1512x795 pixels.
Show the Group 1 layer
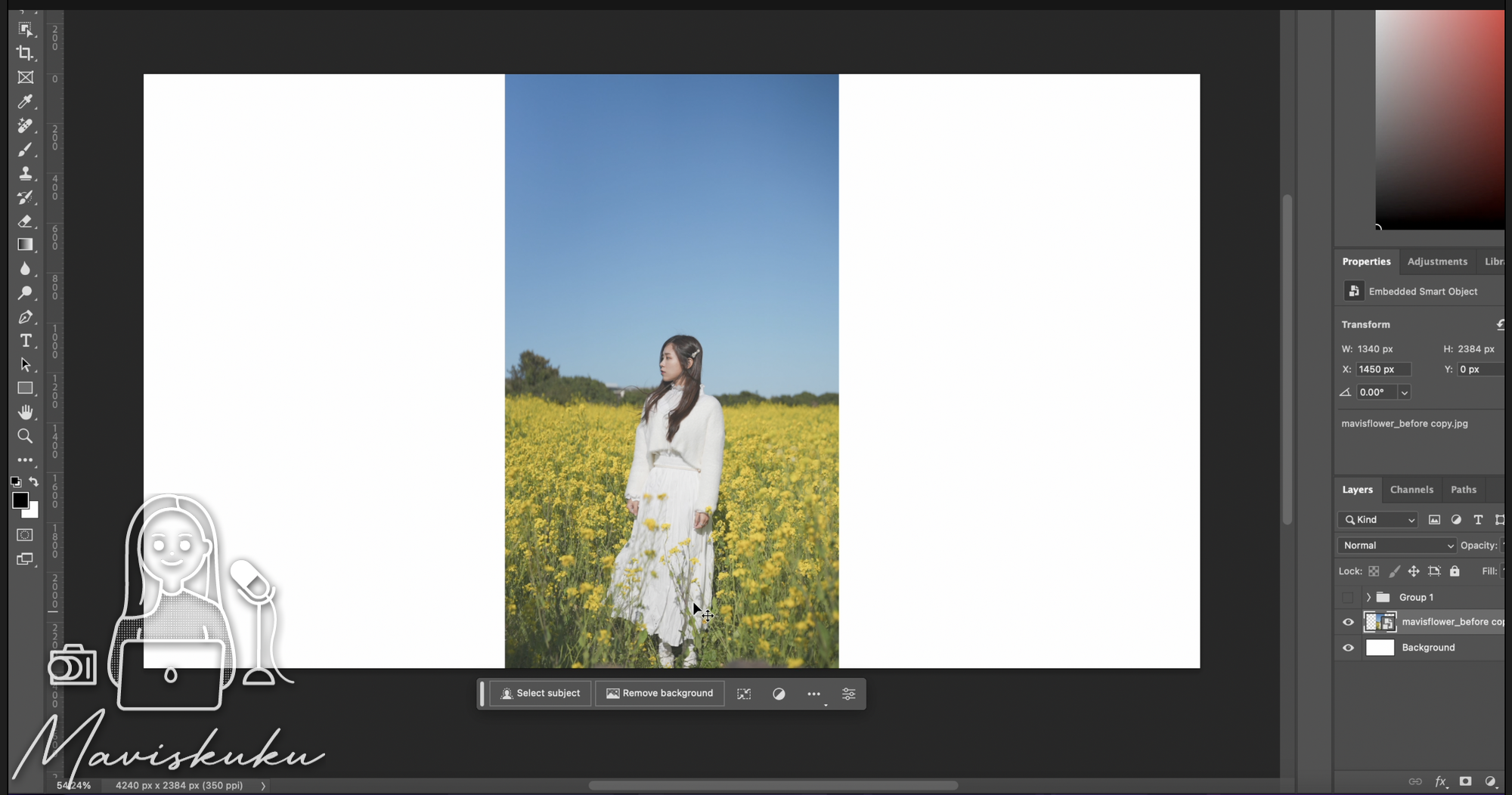[1348, 598]
